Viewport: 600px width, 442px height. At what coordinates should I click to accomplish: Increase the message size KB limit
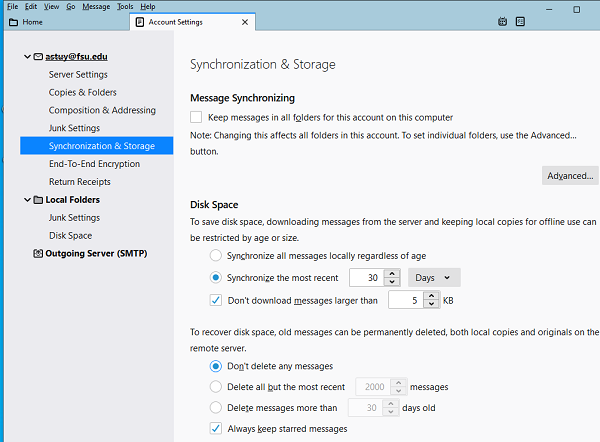click(432, 296)
